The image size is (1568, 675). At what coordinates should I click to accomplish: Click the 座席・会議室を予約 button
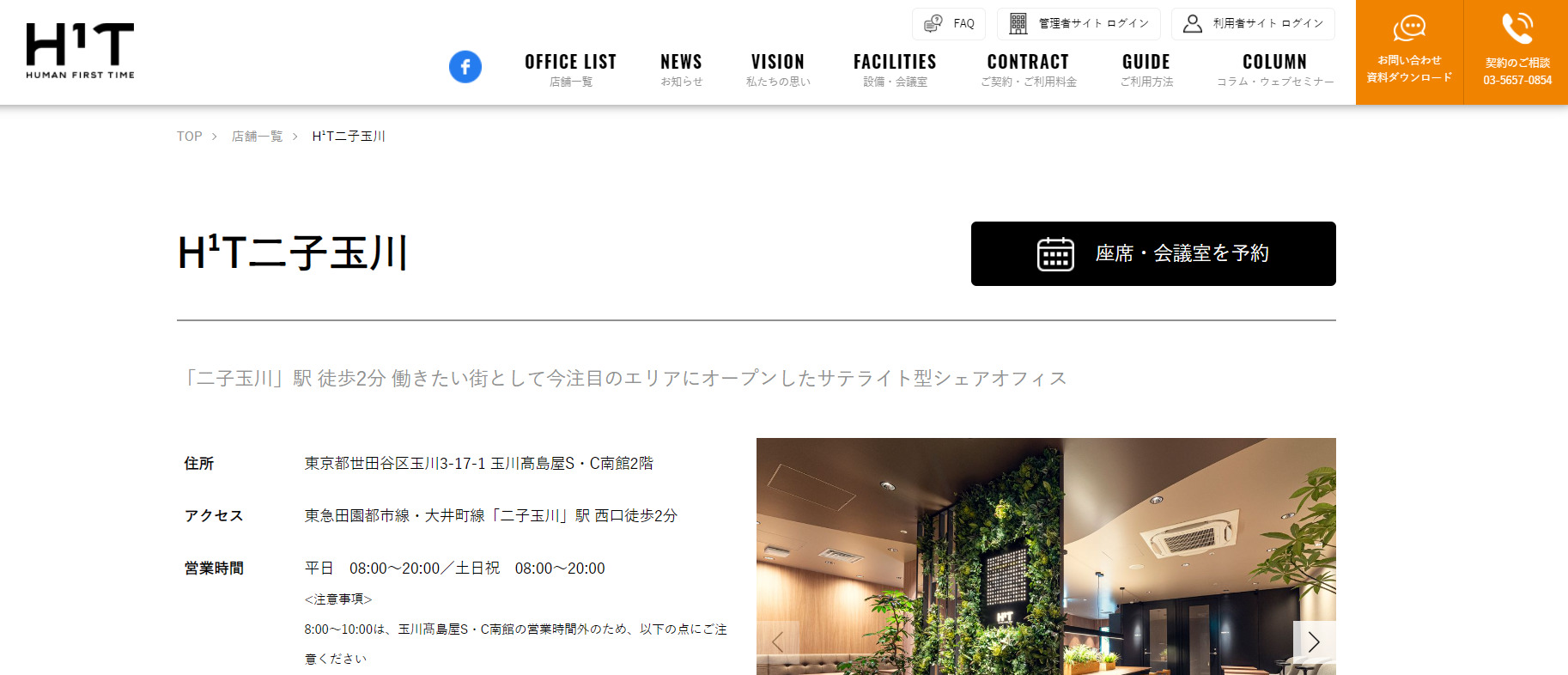pyautogui.click(x=1153, y=254)
